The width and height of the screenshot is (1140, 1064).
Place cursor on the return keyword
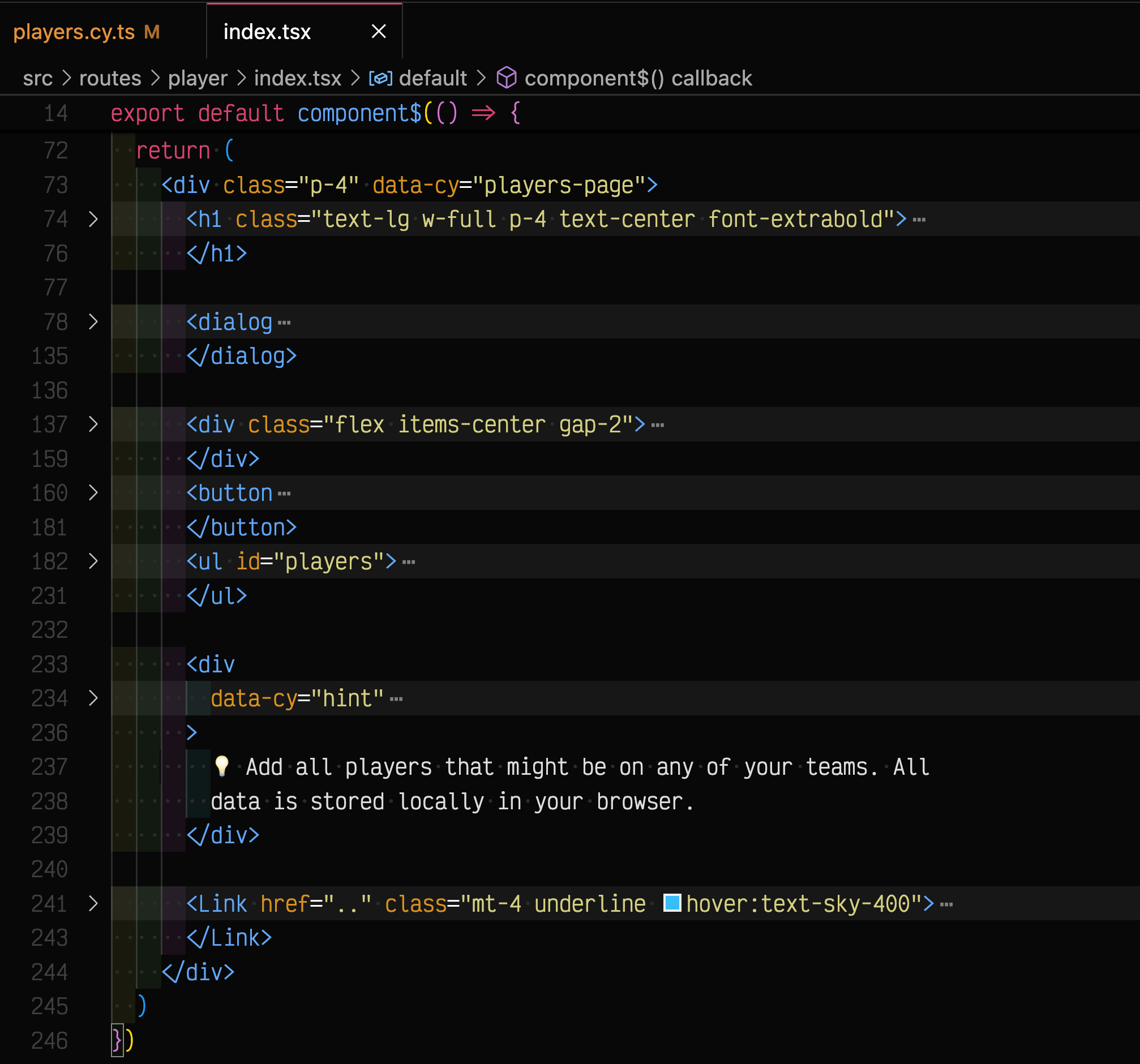coord(173,151)
